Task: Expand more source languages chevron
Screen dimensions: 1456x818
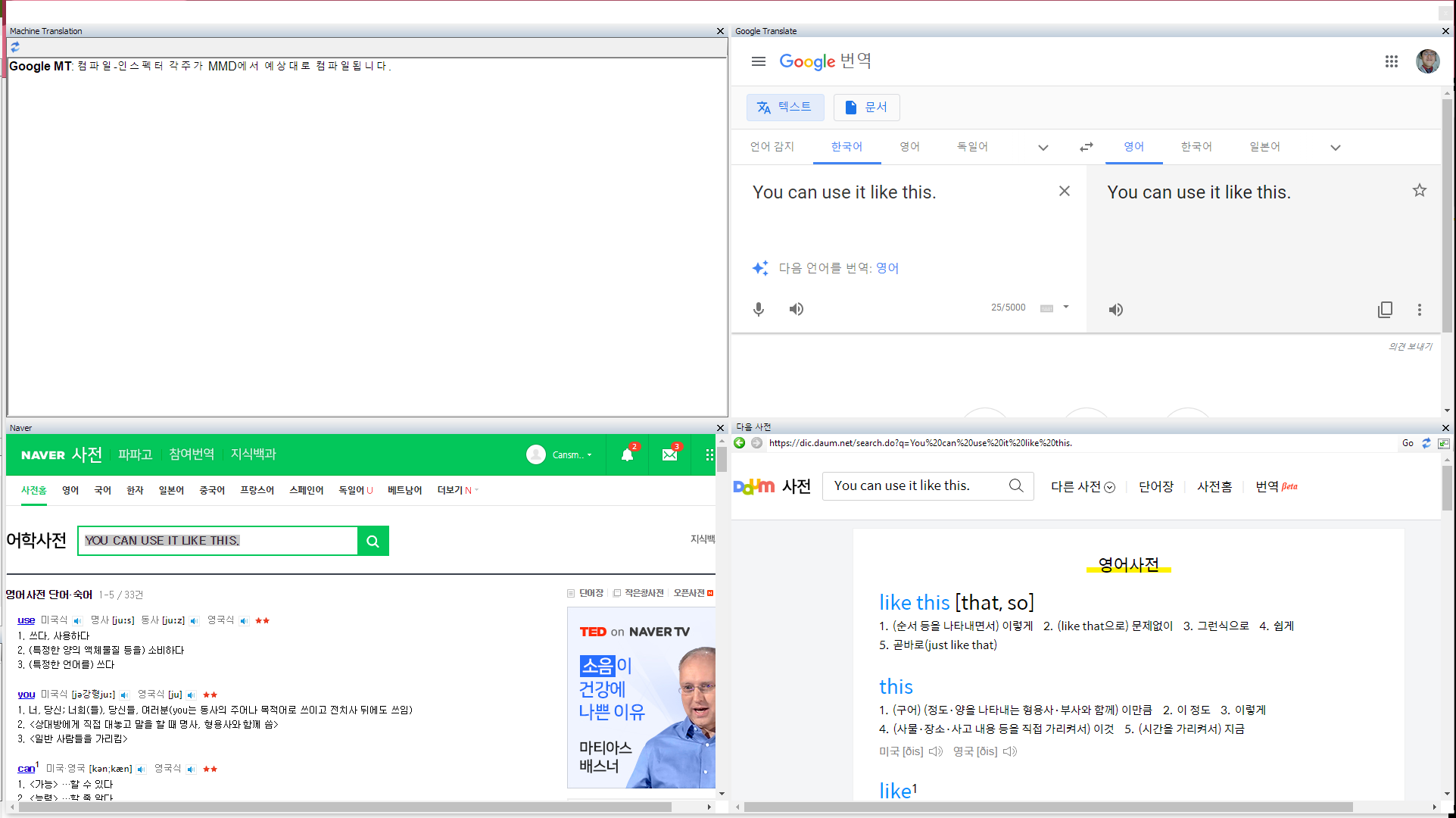Action: point(1043,148)
